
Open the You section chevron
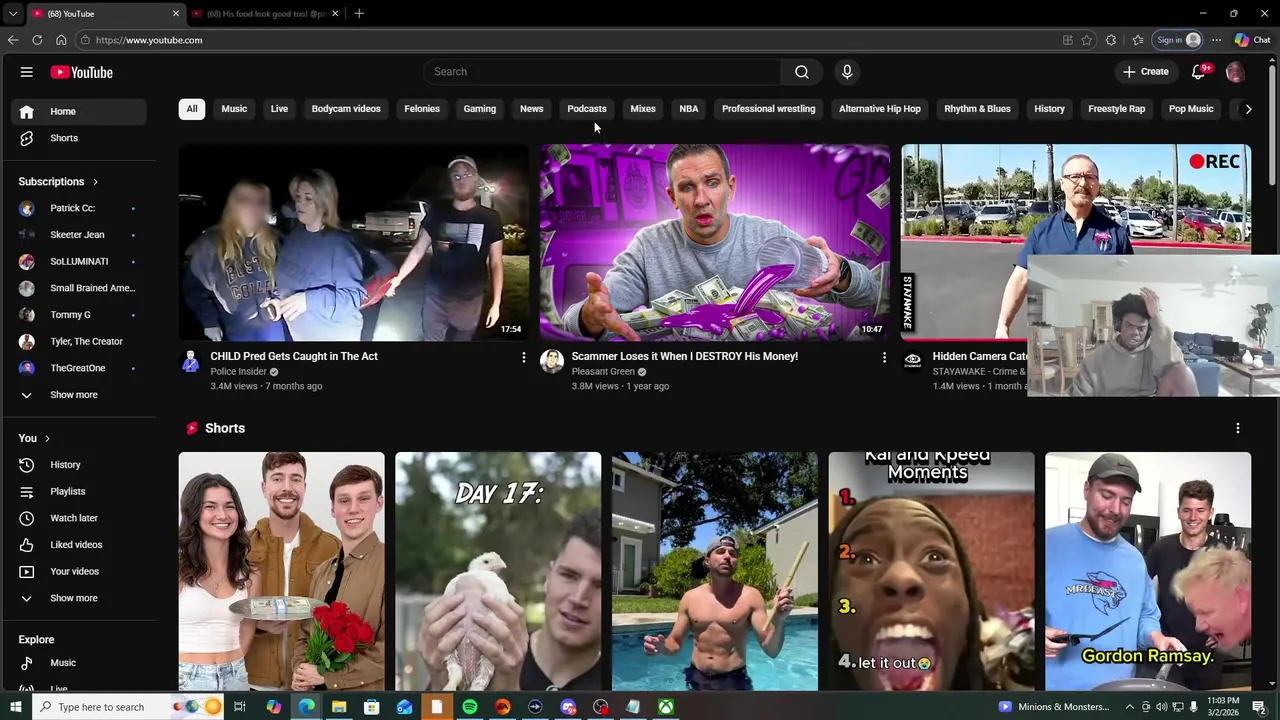tap(47, 438)
